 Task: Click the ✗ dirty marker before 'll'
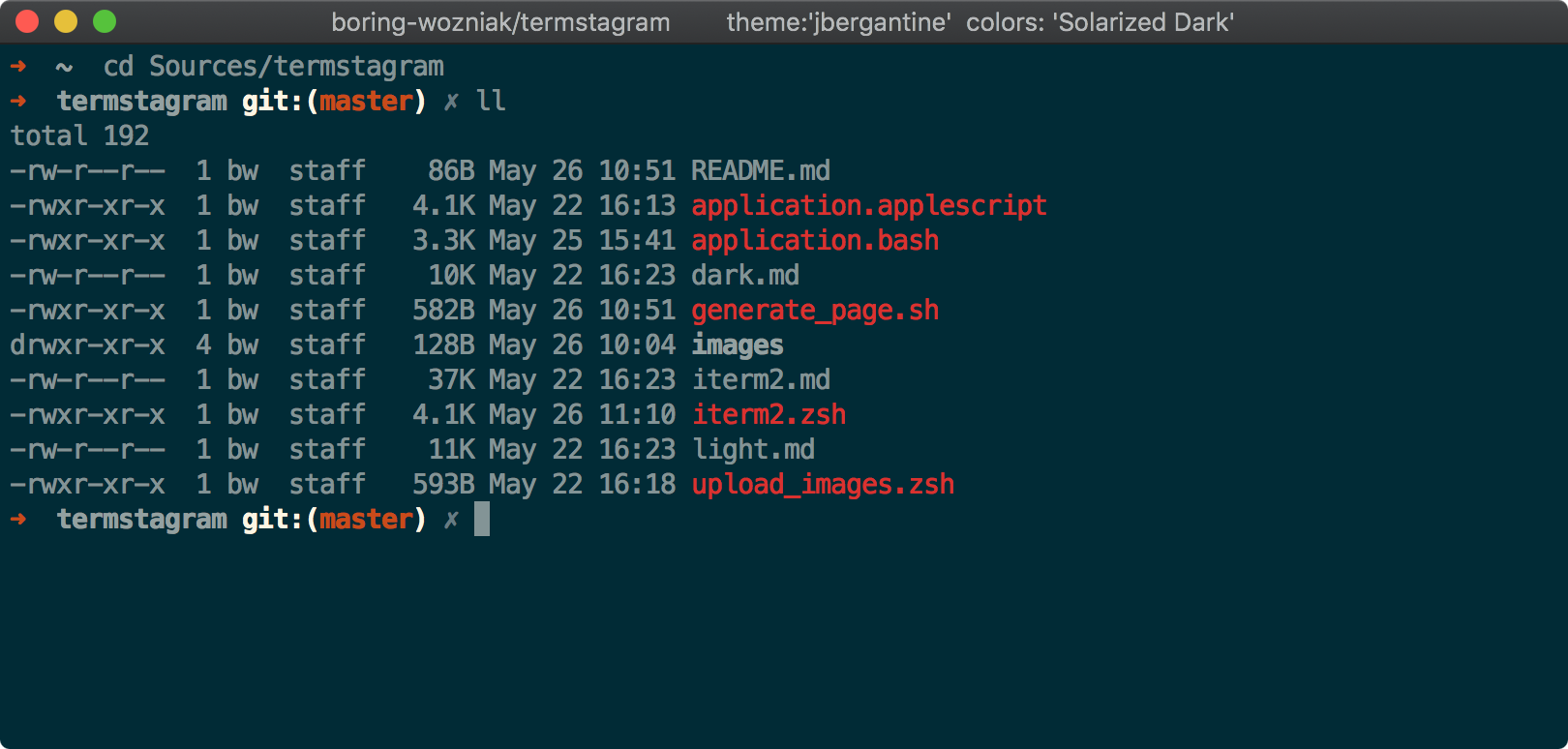(x=451, y=102)
